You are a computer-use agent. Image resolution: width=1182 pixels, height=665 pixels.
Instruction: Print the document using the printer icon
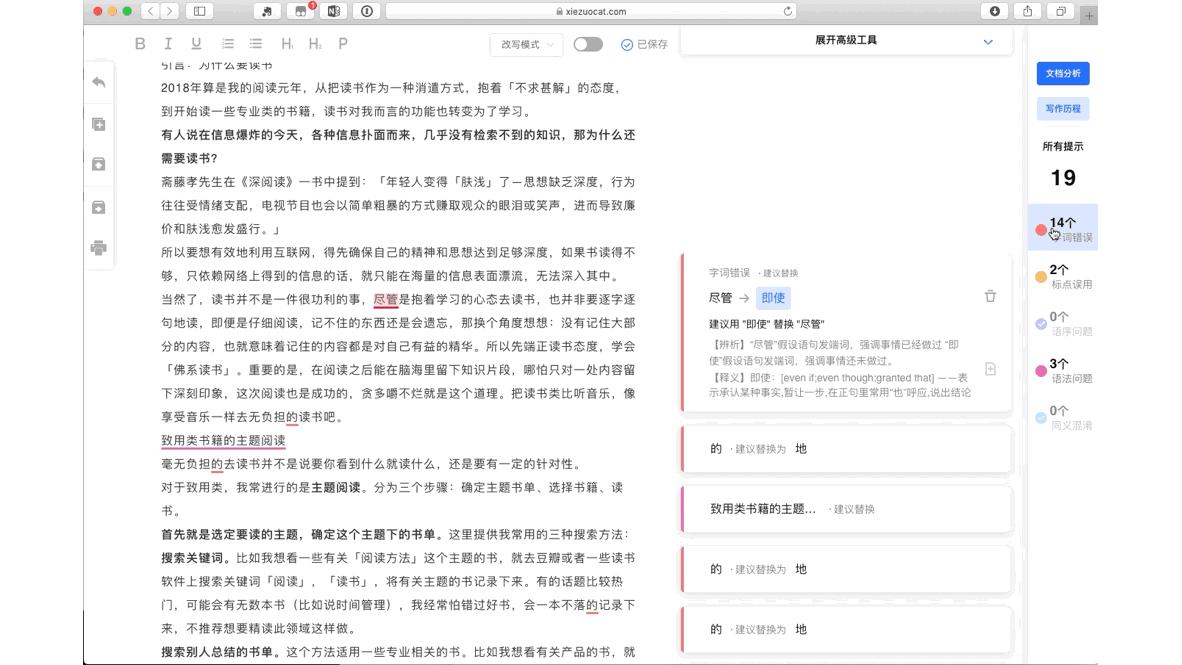98,248
